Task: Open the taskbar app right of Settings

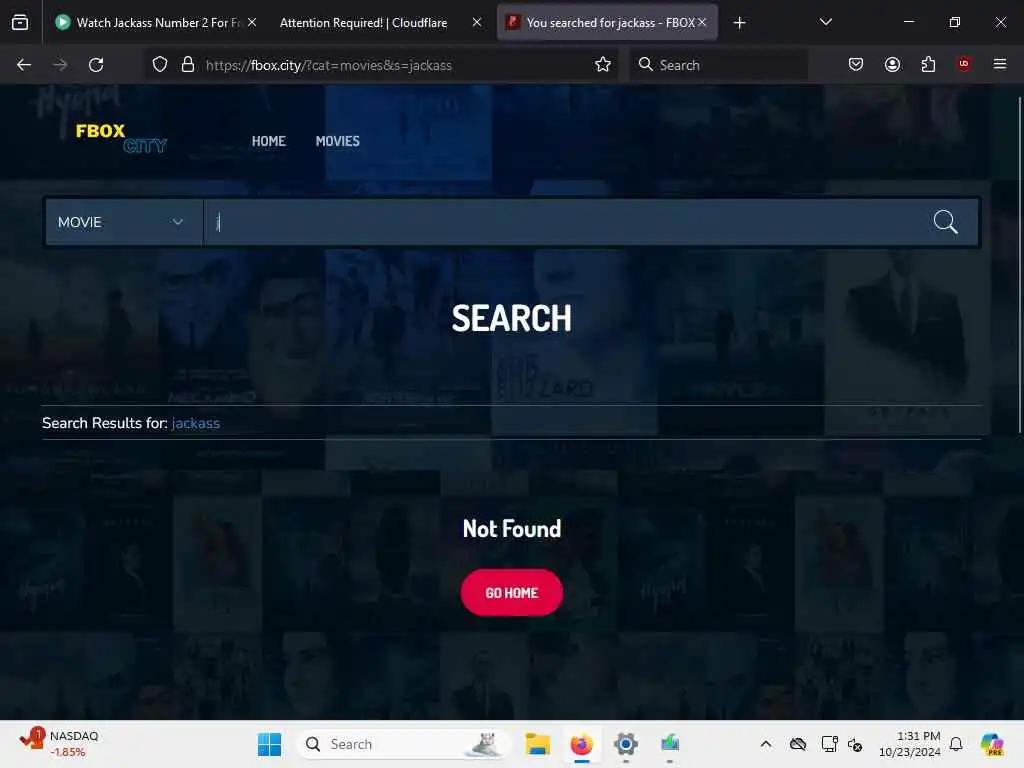Action: pyautogui.click(x=669, y=744)
